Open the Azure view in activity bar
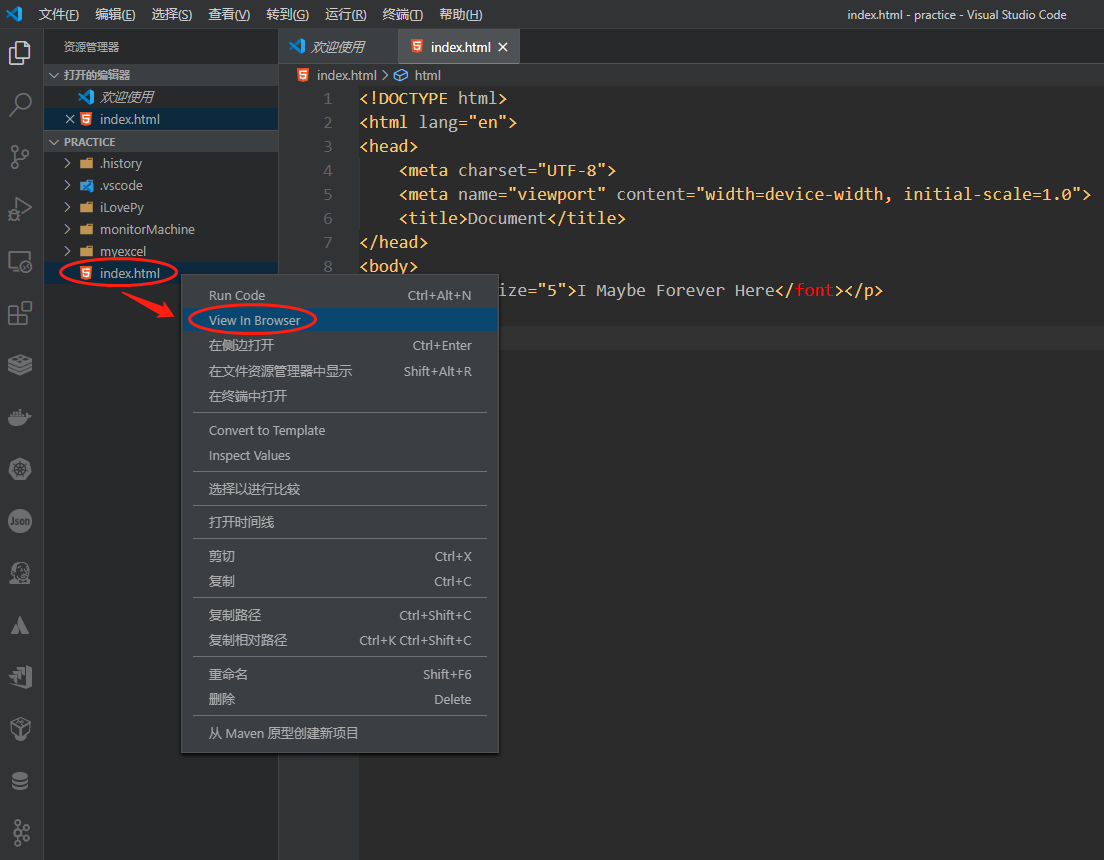Image resolution: width=1104 pixels, height=860 pixels. (20, 625)
